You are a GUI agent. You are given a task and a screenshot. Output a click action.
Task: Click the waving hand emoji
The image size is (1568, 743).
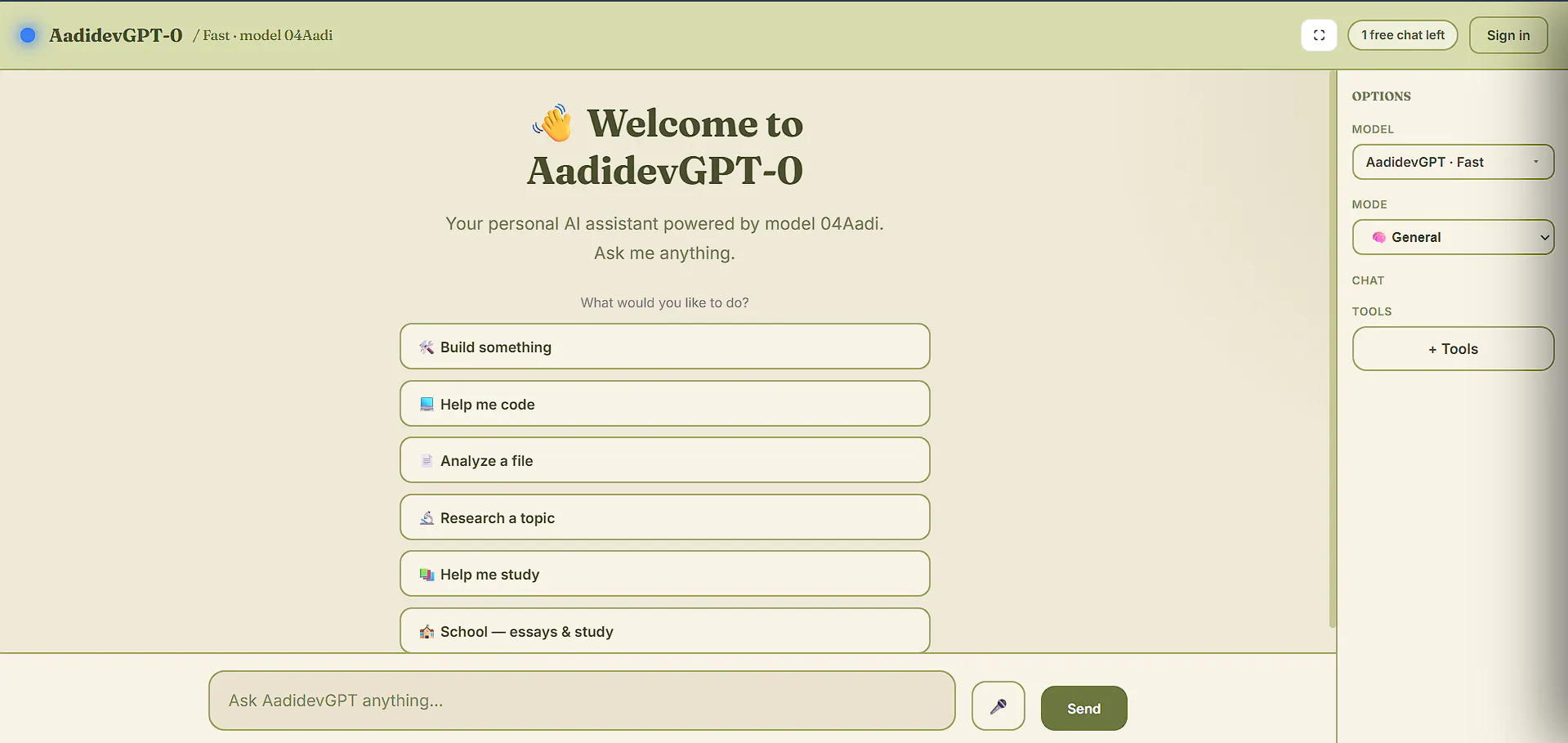coord(552,123)
